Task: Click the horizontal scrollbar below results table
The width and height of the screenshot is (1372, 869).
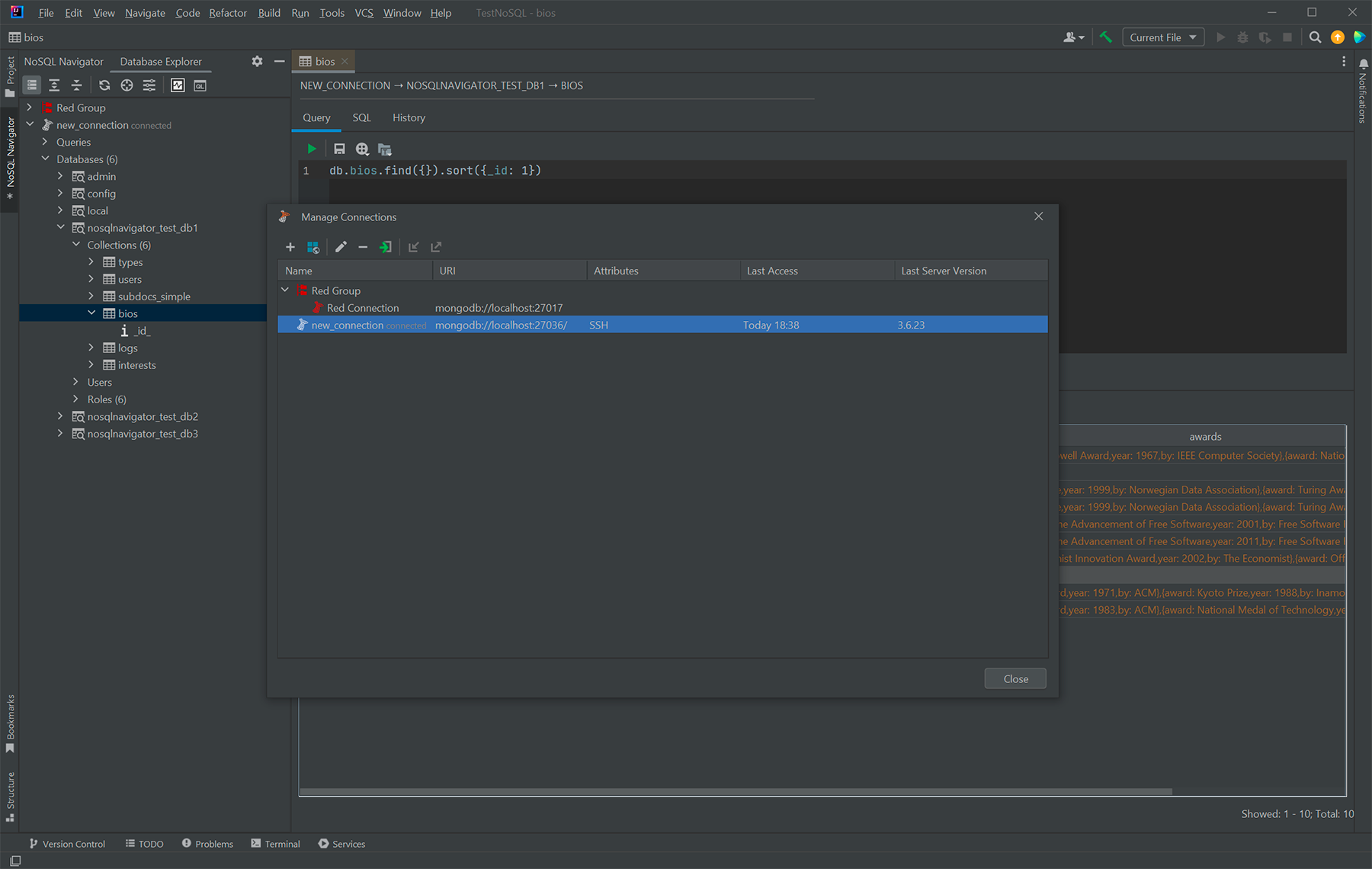Action: pos(735,791)
